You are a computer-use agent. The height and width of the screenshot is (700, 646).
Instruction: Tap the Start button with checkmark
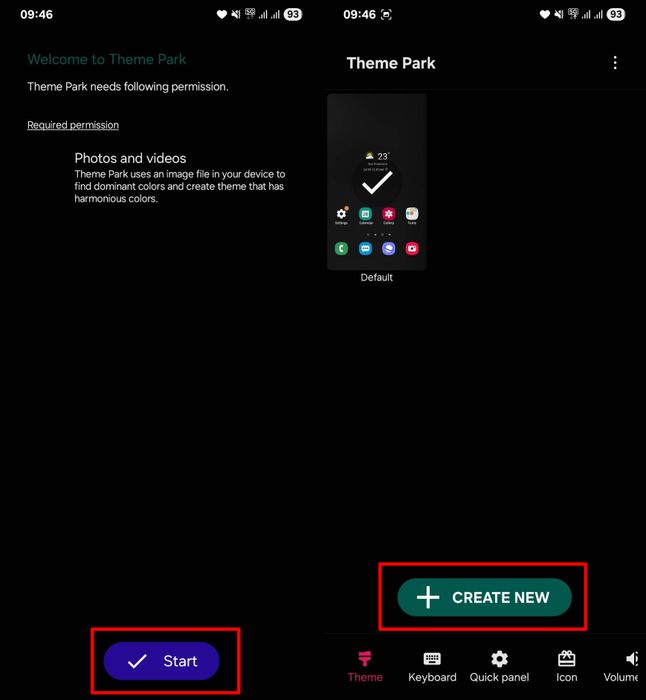pyautogui.click(x=161, y=661)
